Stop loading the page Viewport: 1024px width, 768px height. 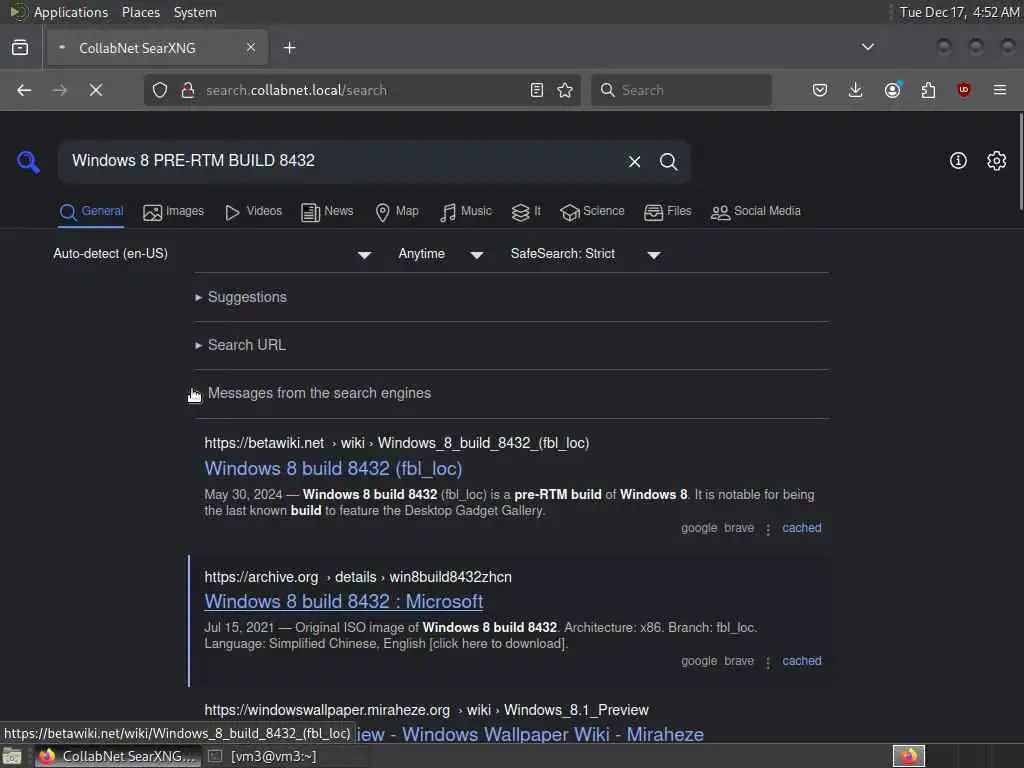[x=96, y=90]
